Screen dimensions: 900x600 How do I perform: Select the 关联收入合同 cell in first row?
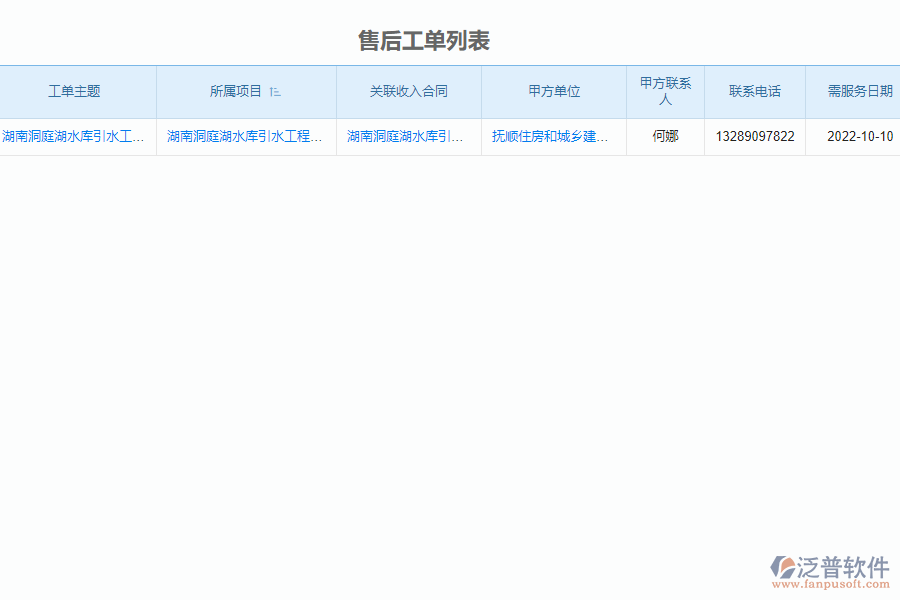[x=408, y=136]
